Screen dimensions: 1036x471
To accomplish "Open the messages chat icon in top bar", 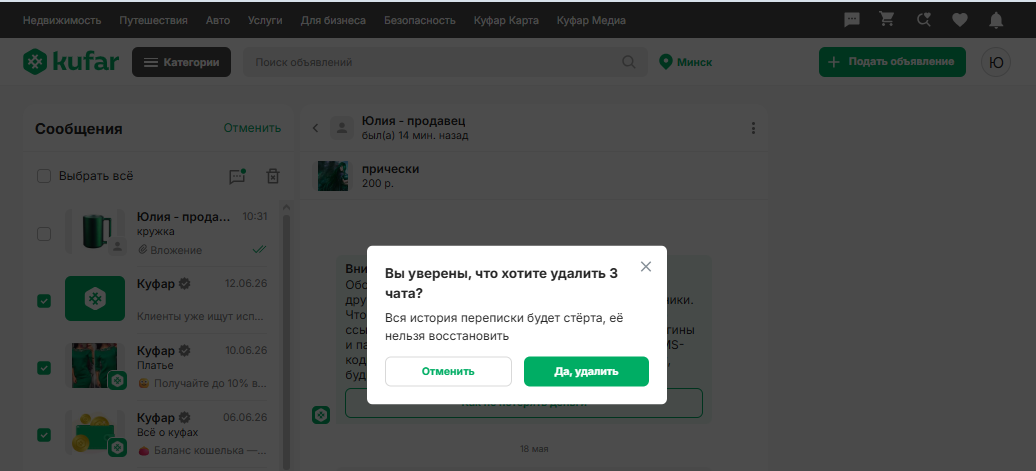I will pos(852,20).
